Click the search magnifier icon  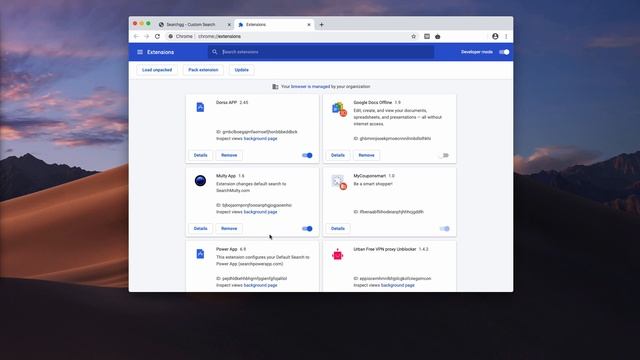(215, 52)
